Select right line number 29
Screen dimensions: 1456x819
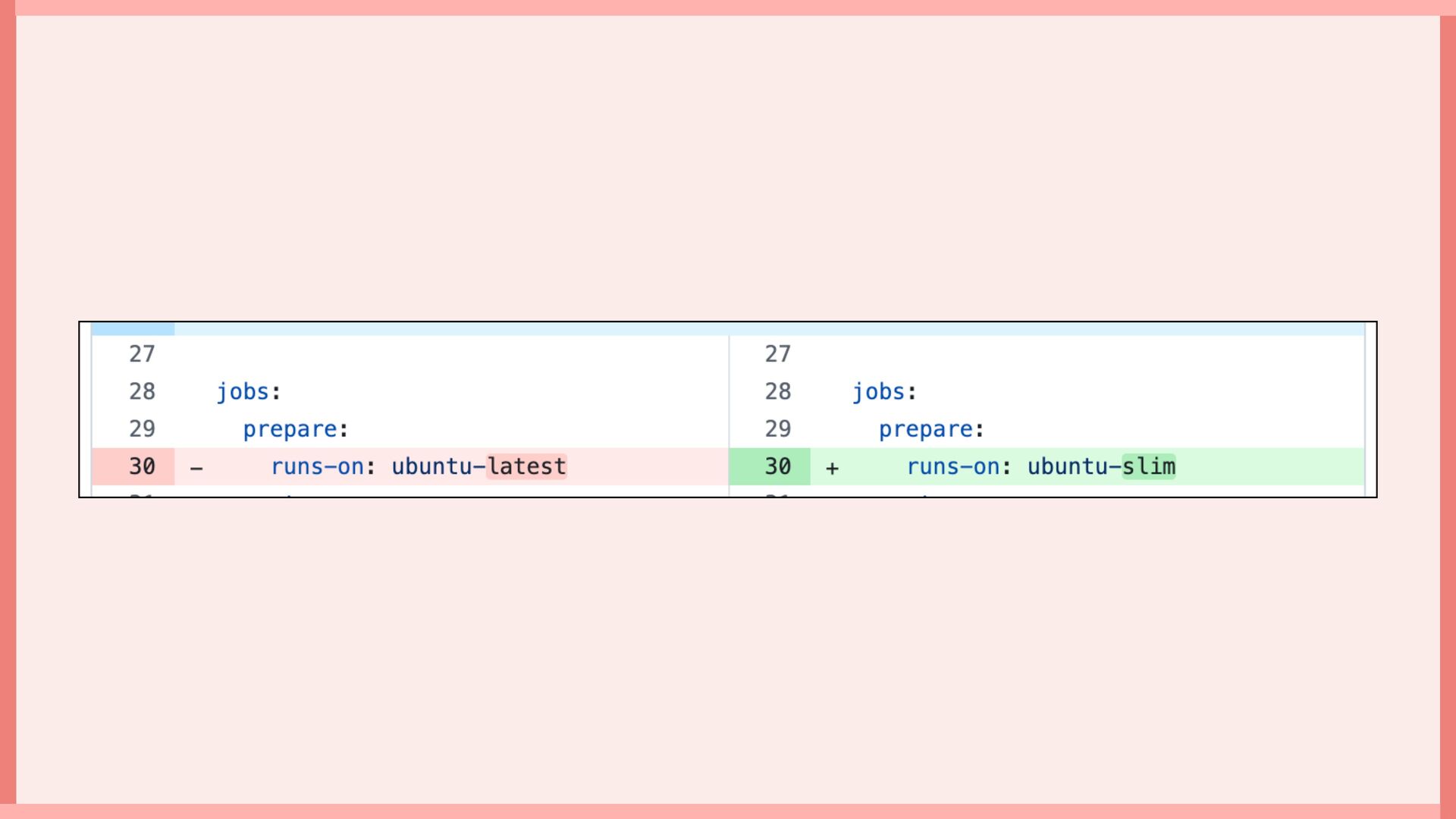coord(777,429)
